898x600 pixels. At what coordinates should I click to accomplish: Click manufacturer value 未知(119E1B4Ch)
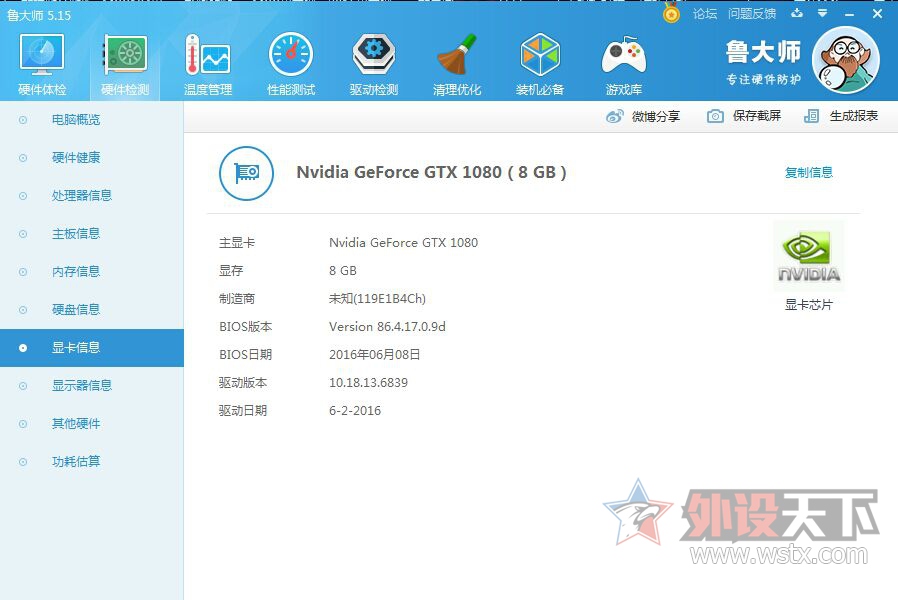377,299
